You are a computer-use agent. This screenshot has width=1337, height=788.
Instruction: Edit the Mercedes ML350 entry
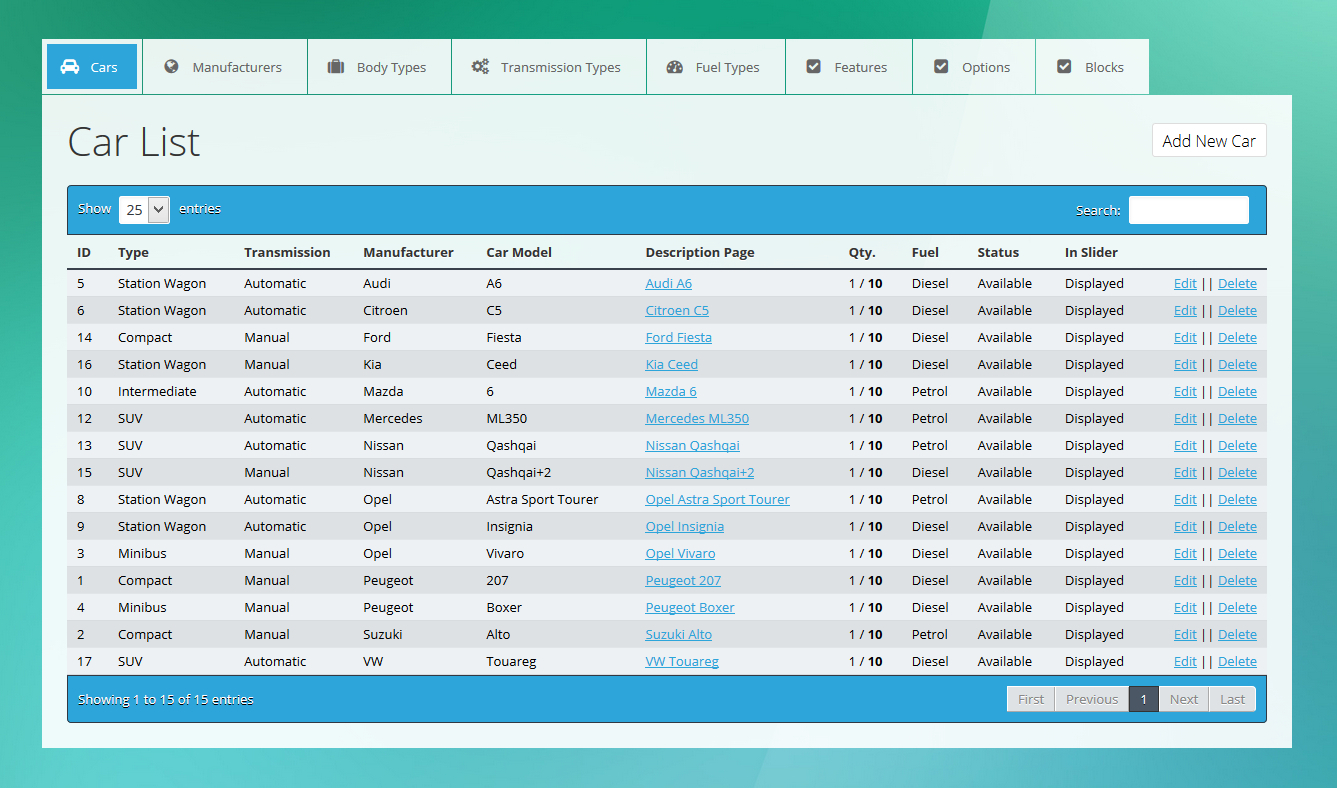pos(1185,418)
